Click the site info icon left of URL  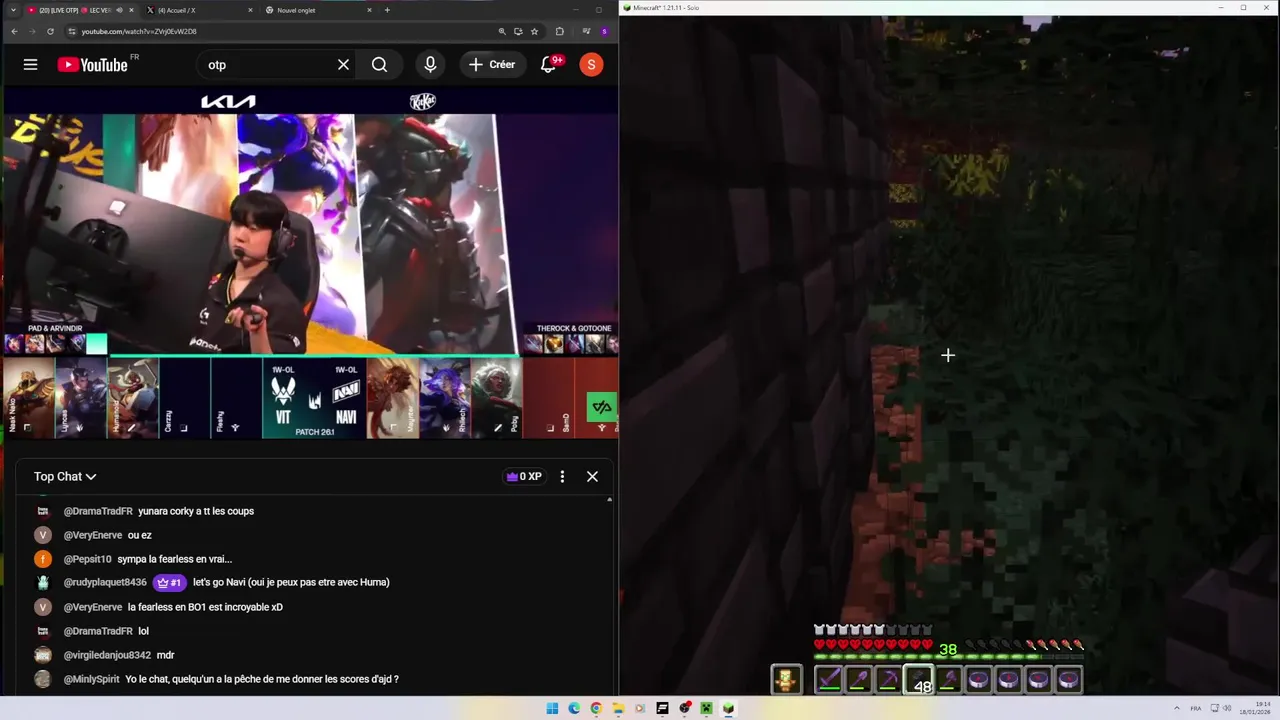[71, 32]
